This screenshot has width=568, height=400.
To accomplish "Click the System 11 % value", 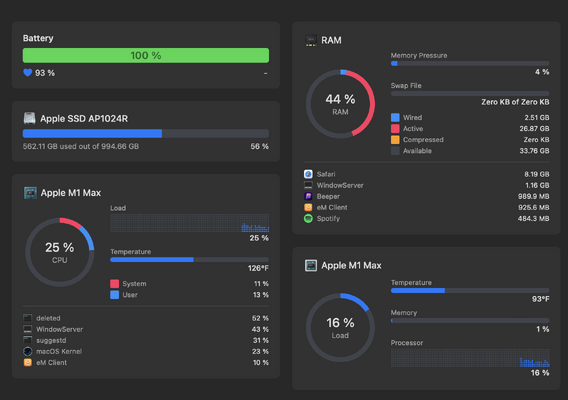I will 261,283.
